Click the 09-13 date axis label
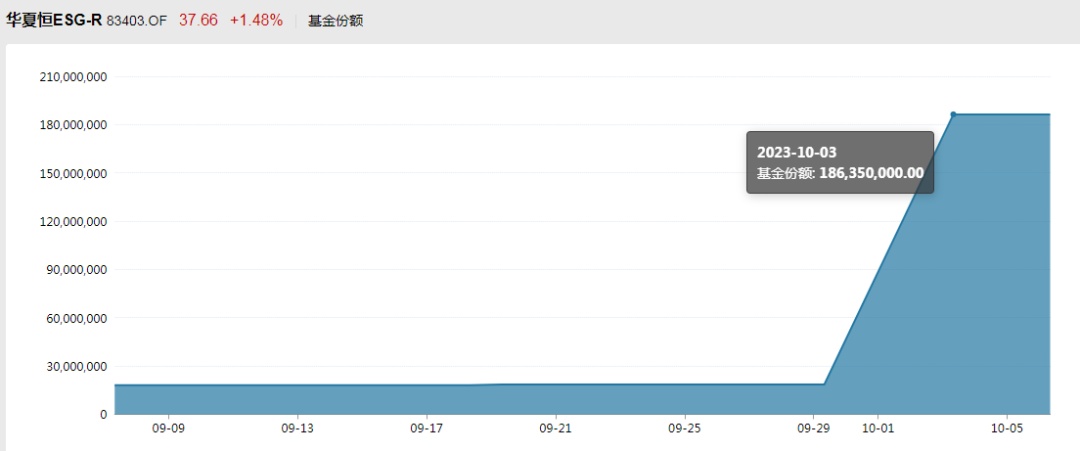Screen dimensions: 1080x451 click(x=297, y=428)
